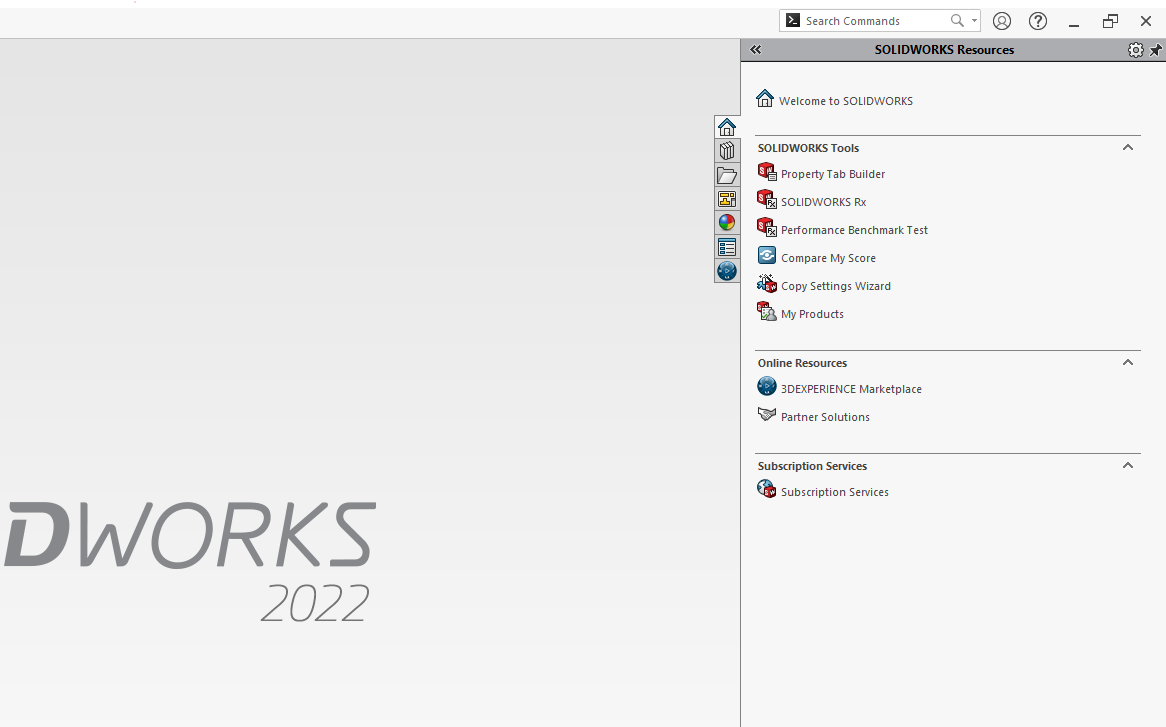This screenshot has height=727, width=1166.
Task: Switch to the View Palette tab
Action: (x=727, y=199)
